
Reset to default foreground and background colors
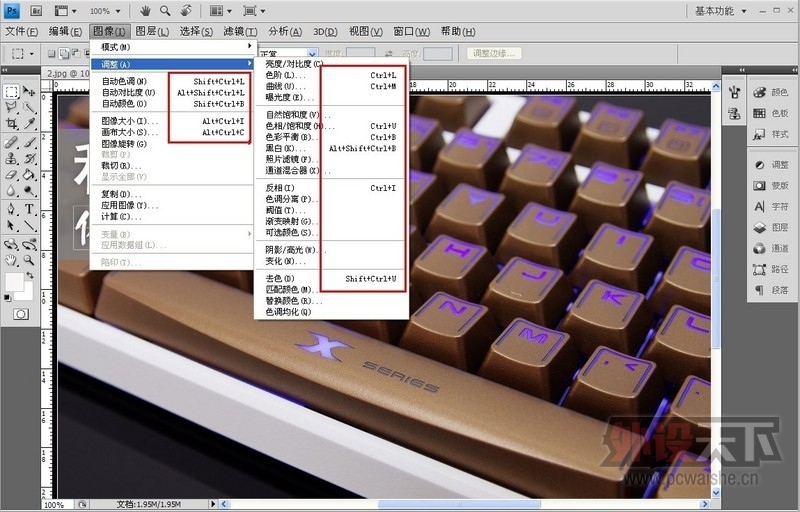coord(7,298)
